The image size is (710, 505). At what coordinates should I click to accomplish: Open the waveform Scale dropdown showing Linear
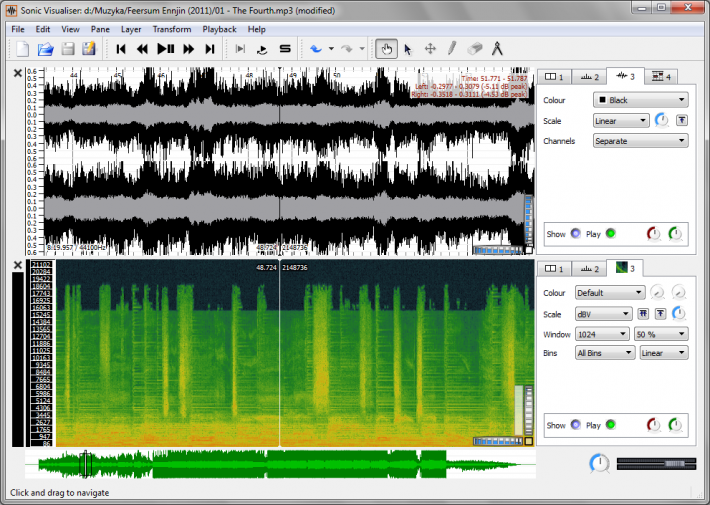point(621,121)
